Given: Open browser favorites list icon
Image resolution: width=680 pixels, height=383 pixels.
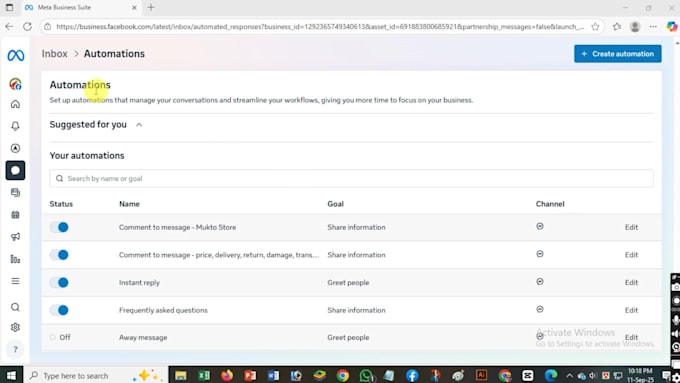Looking at the screenshot, I should 617,26.
